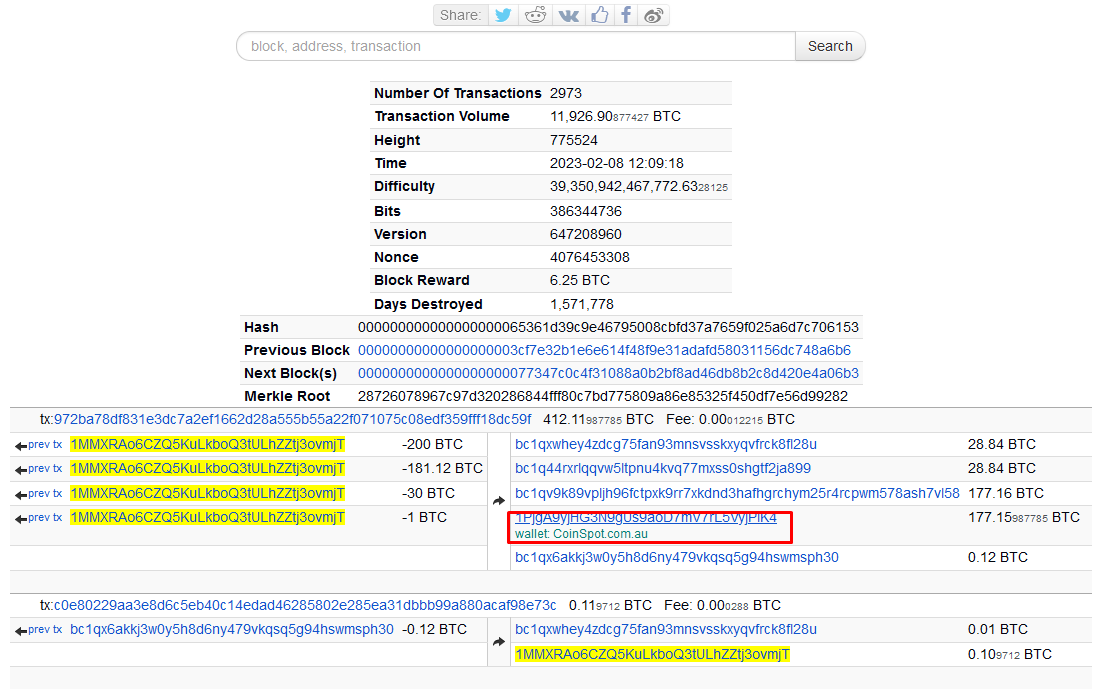This screenshot has width=1099, height=698.
Task: Click the Difficulty value
Action: point(639,186)
